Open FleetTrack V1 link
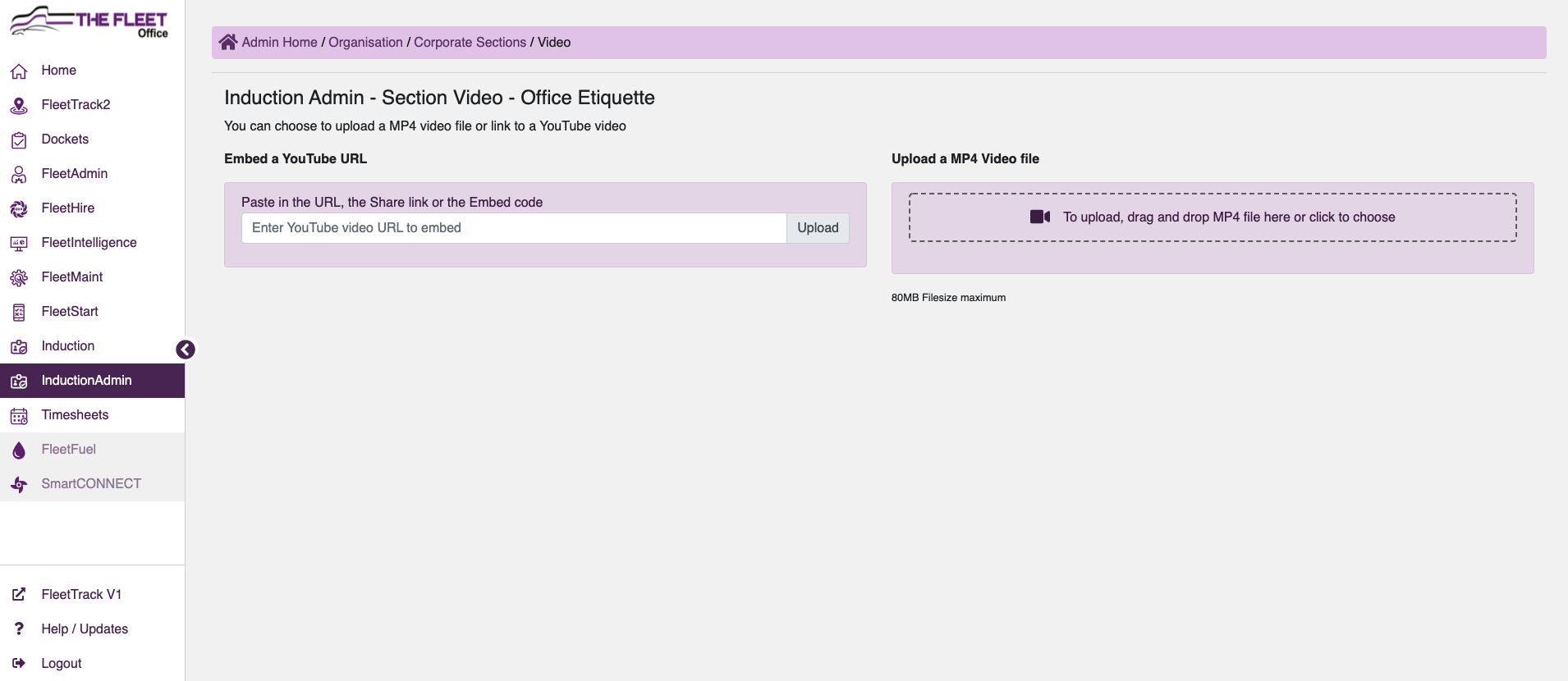Image resolution: width=1568 pixels, height=681 pixels. pos(92,594)
